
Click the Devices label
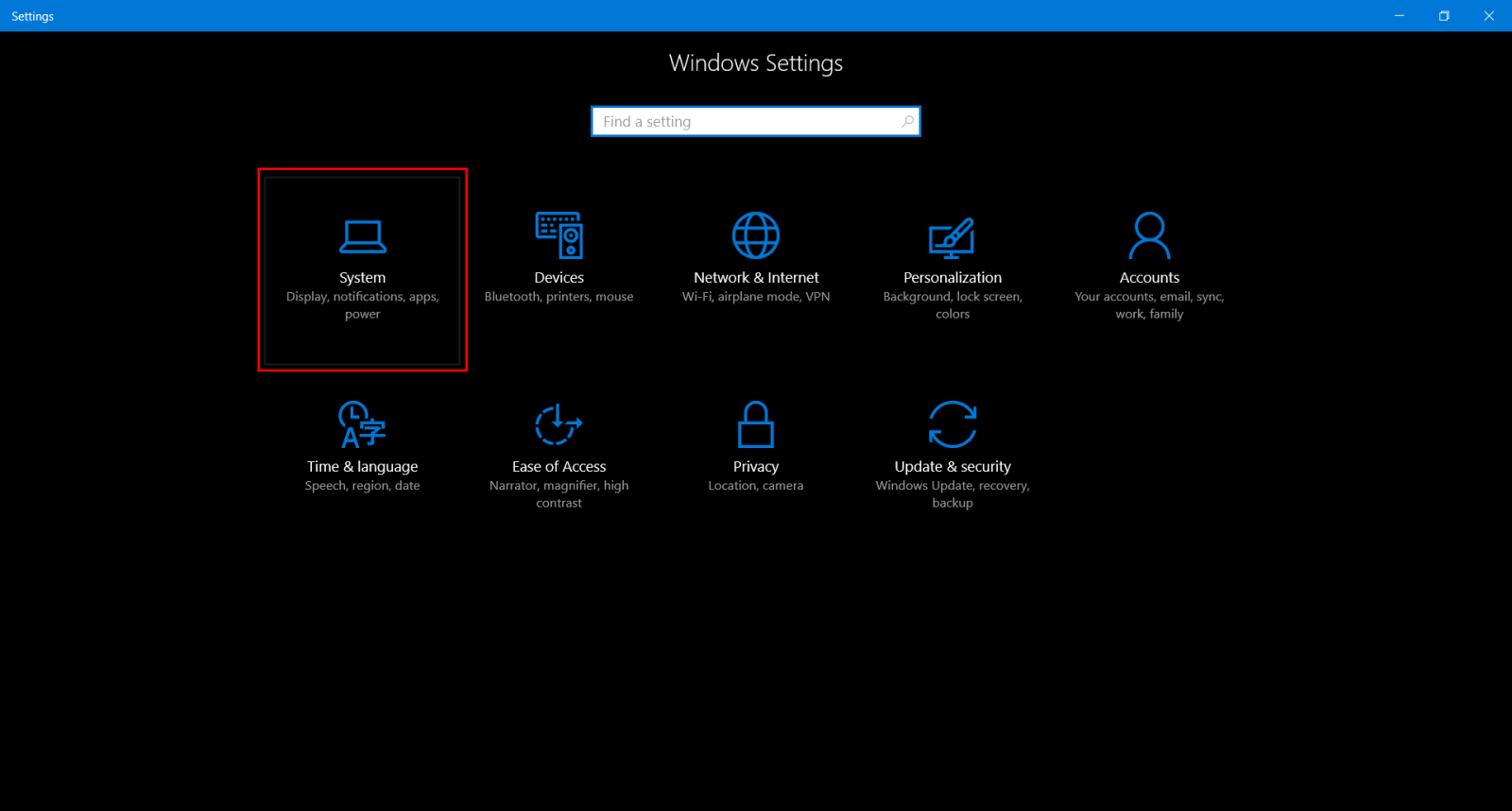coord(559,278)
